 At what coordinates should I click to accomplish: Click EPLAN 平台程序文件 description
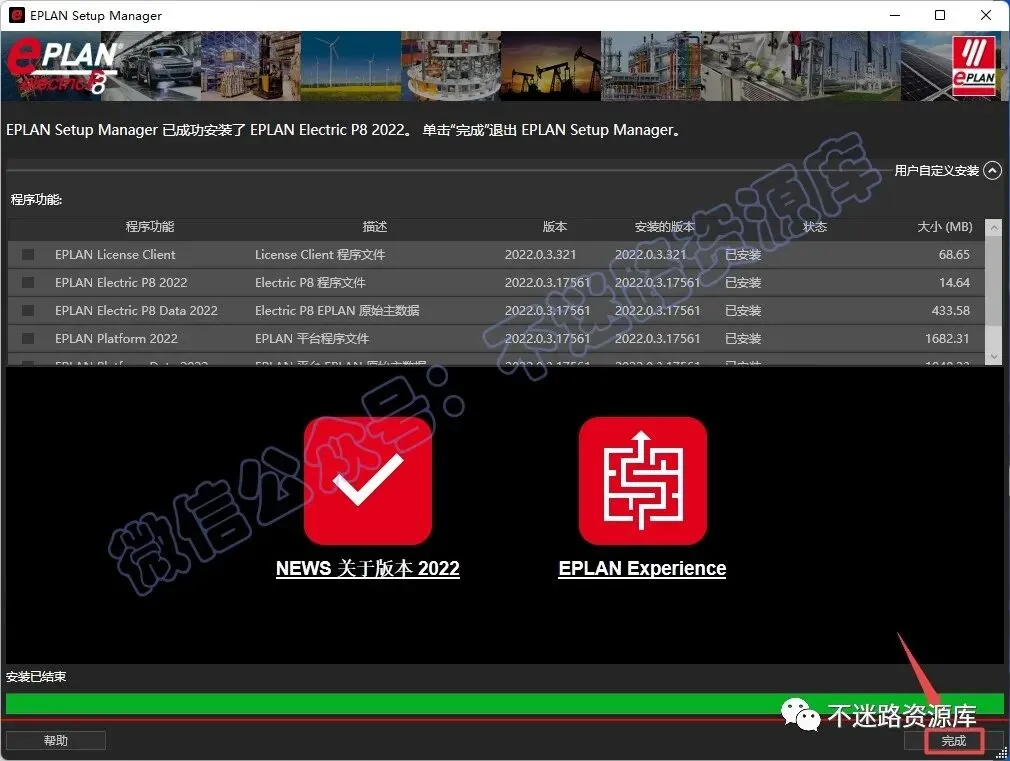click(x=312, y=338)
